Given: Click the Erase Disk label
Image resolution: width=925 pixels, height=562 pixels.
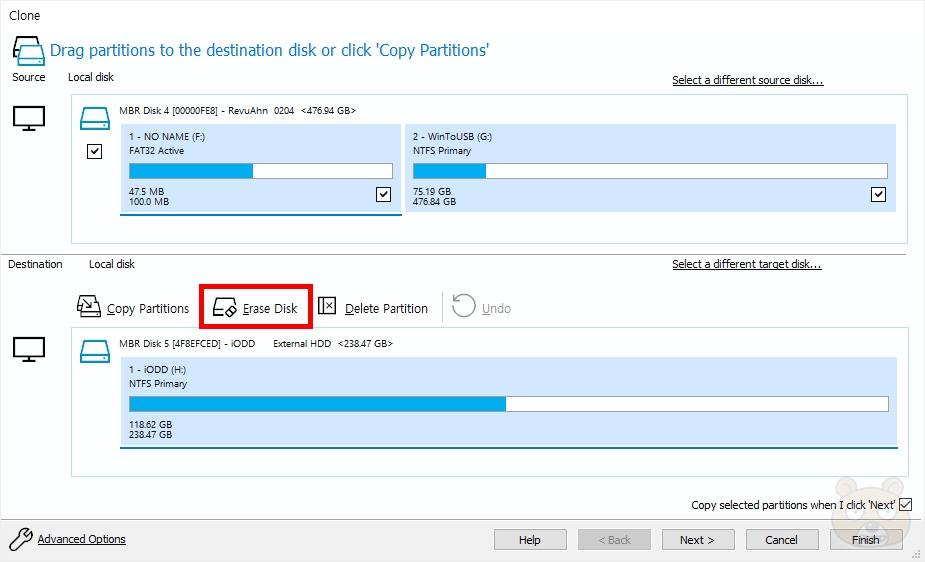Looking at the screenshot, I should 270,308.
